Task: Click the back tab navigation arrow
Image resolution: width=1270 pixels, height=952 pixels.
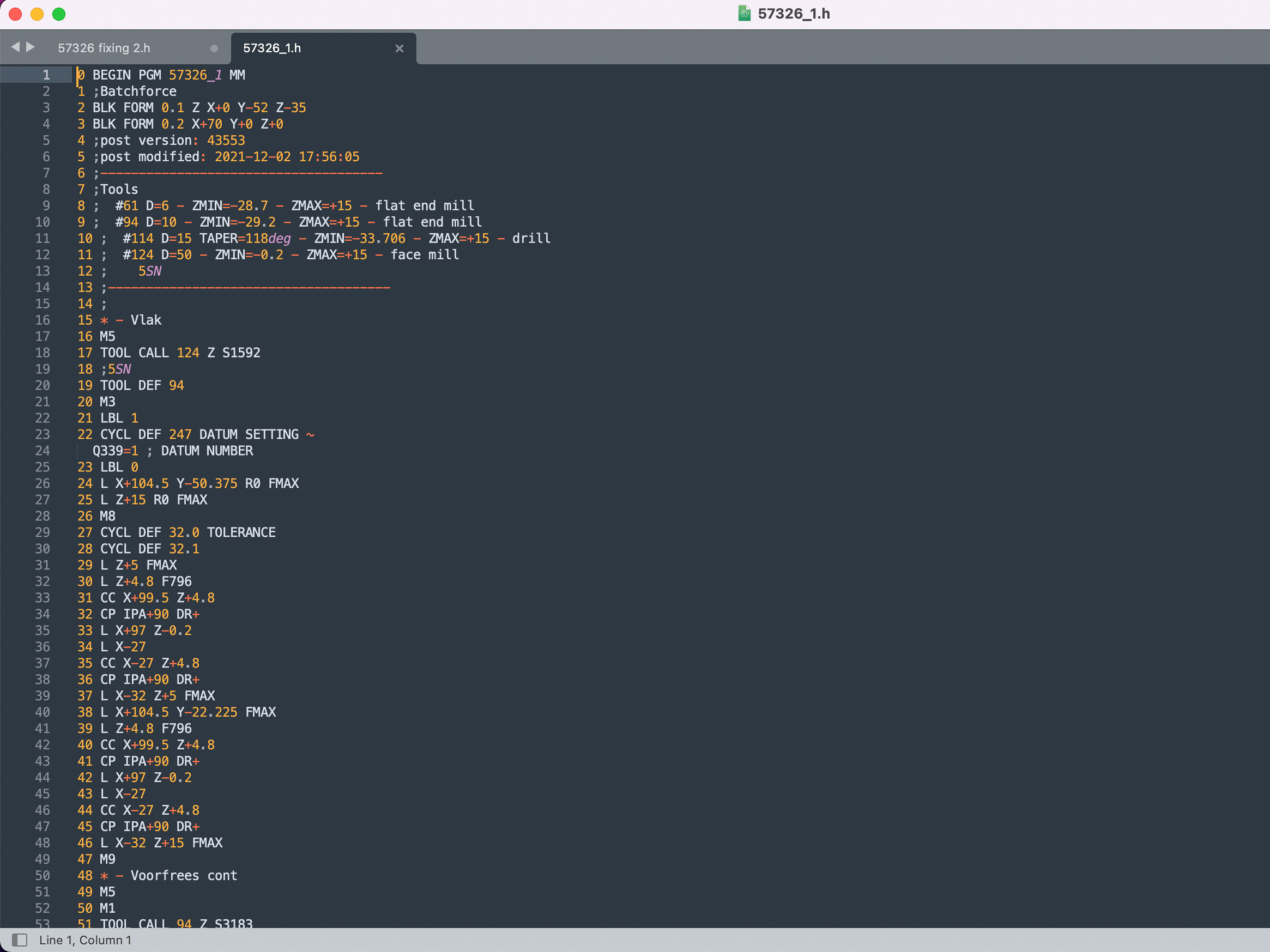Action: tap(15, 47)
